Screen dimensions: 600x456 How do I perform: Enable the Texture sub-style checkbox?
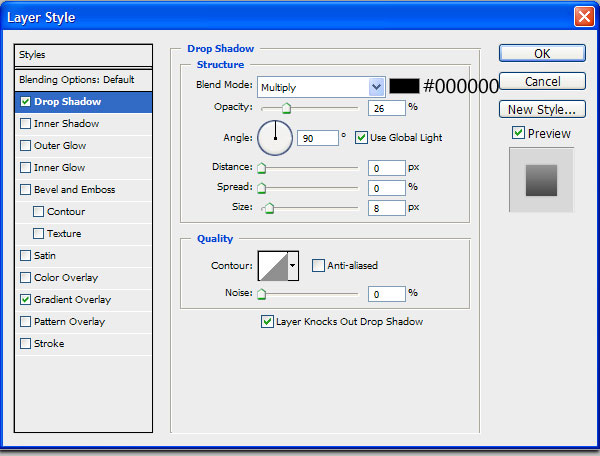(x=38, y=233)
